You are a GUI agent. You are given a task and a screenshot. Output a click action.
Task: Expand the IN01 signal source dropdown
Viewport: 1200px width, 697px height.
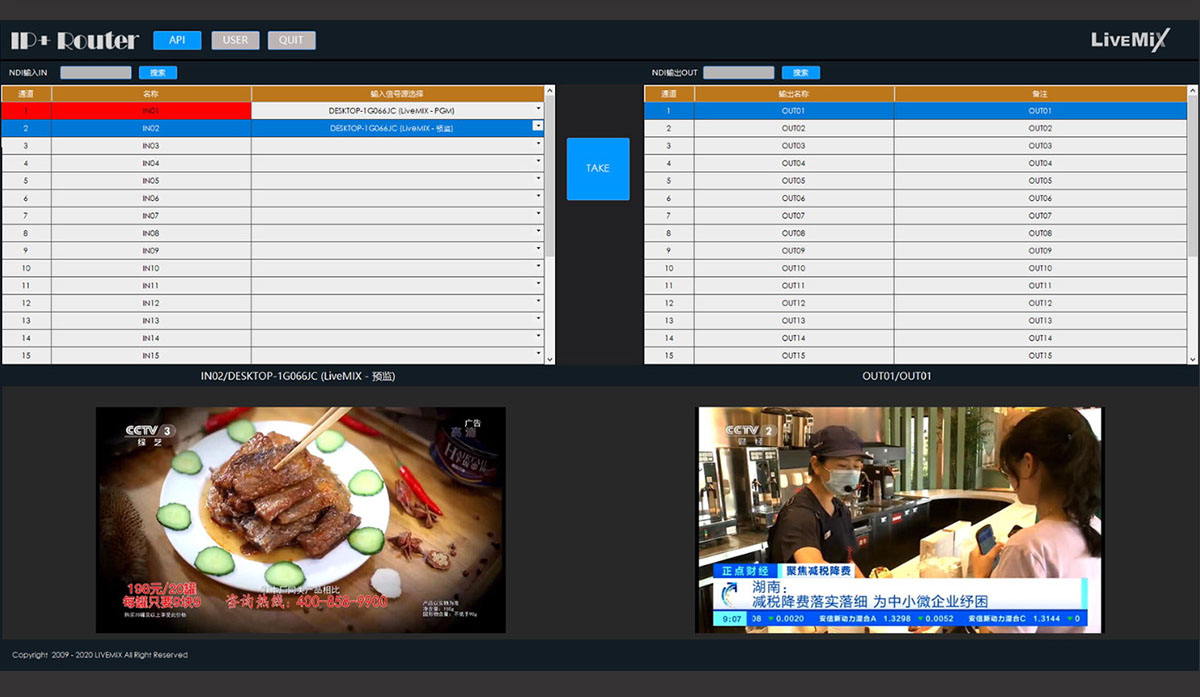tap(538, 110)
